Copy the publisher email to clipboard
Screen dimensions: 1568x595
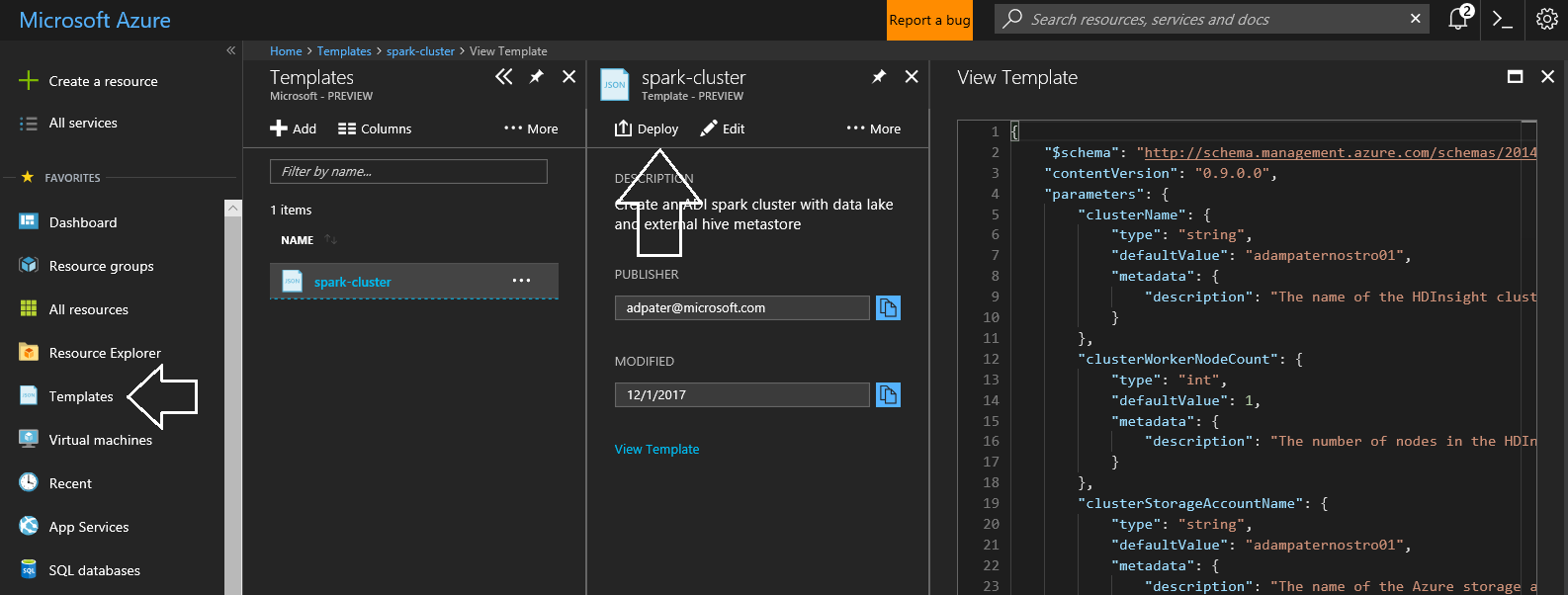point(888,307)
